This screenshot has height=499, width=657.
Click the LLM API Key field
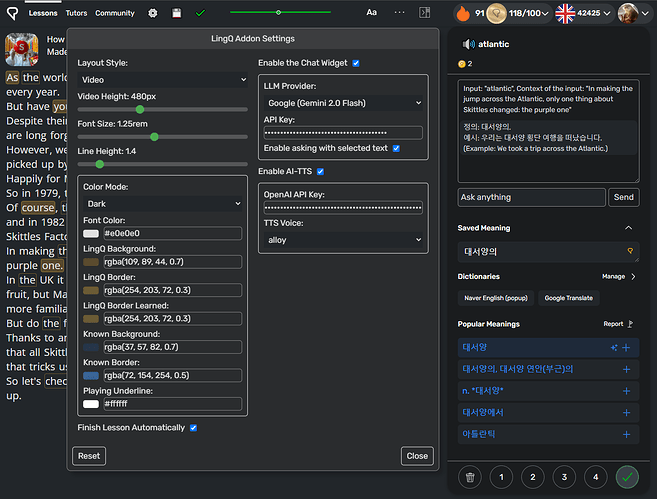pos(343,133)
